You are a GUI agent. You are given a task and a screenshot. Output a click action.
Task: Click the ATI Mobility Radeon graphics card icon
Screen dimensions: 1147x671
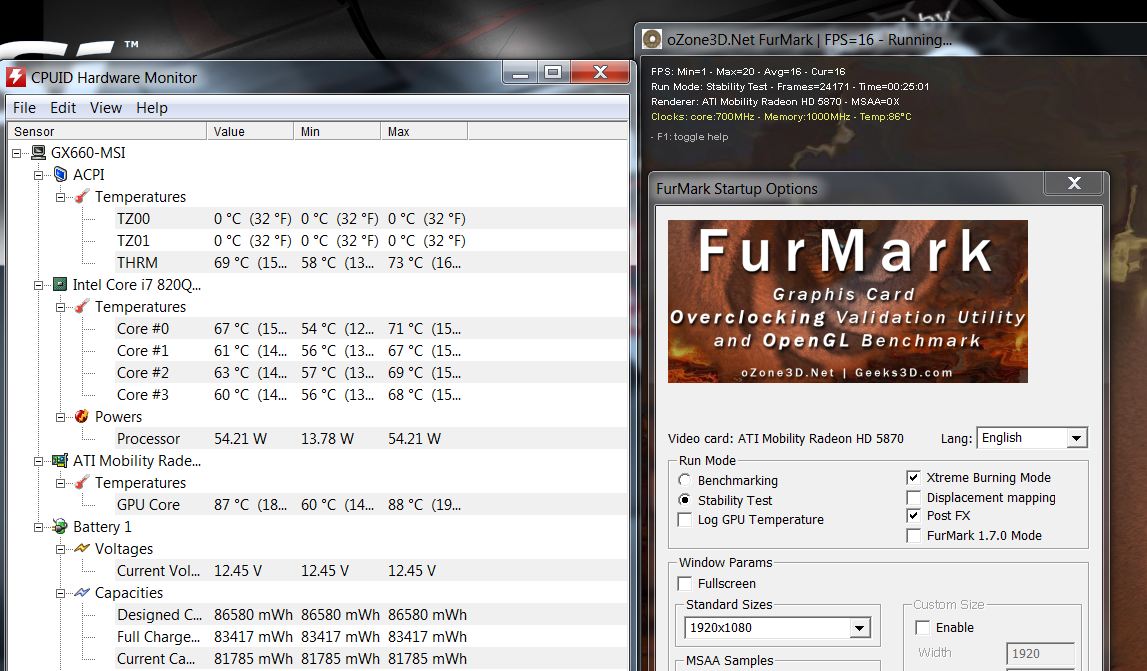pos(60,460)
